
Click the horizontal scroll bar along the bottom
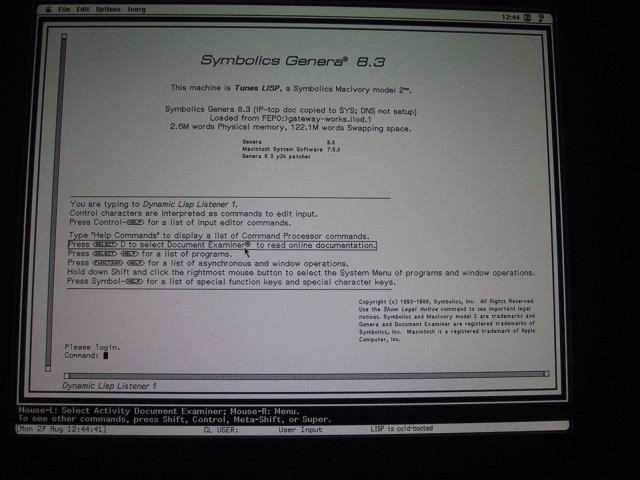[x=307, y=374]
